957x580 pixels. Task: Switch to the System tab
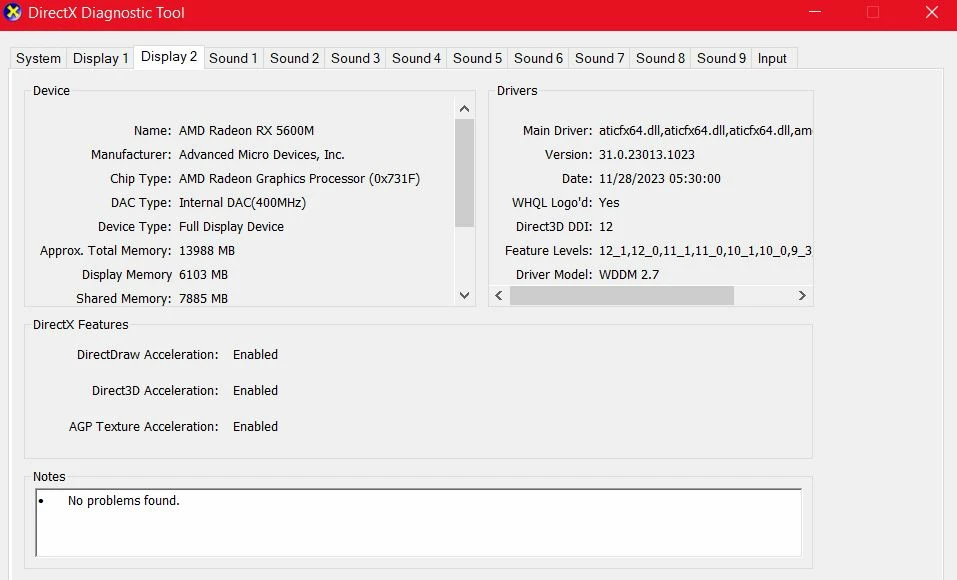pos(38,59)
